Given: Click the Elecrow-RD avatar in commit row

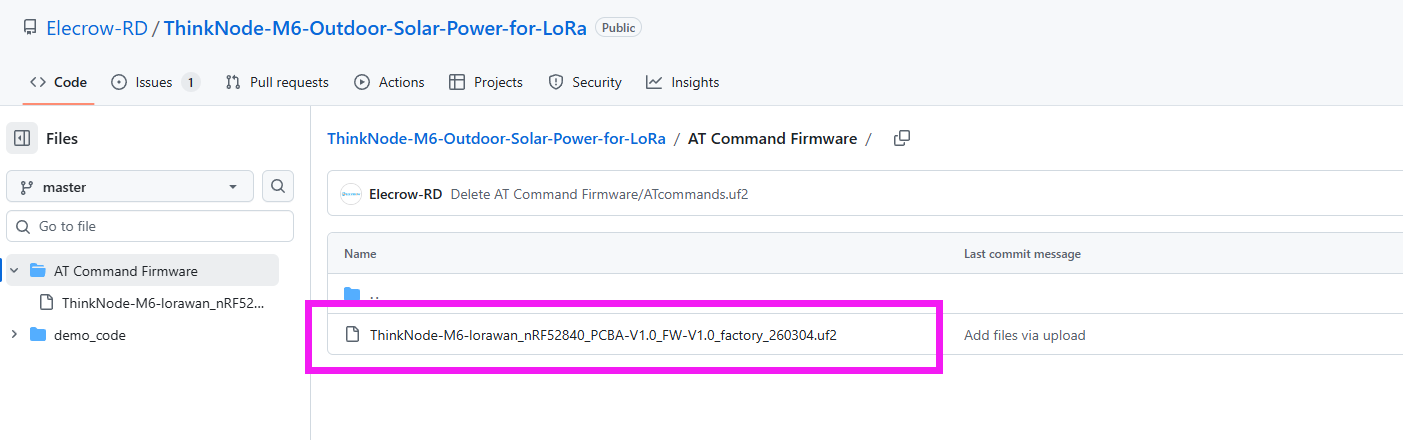Looking at the screenshot, I should (x=351, y=194).
